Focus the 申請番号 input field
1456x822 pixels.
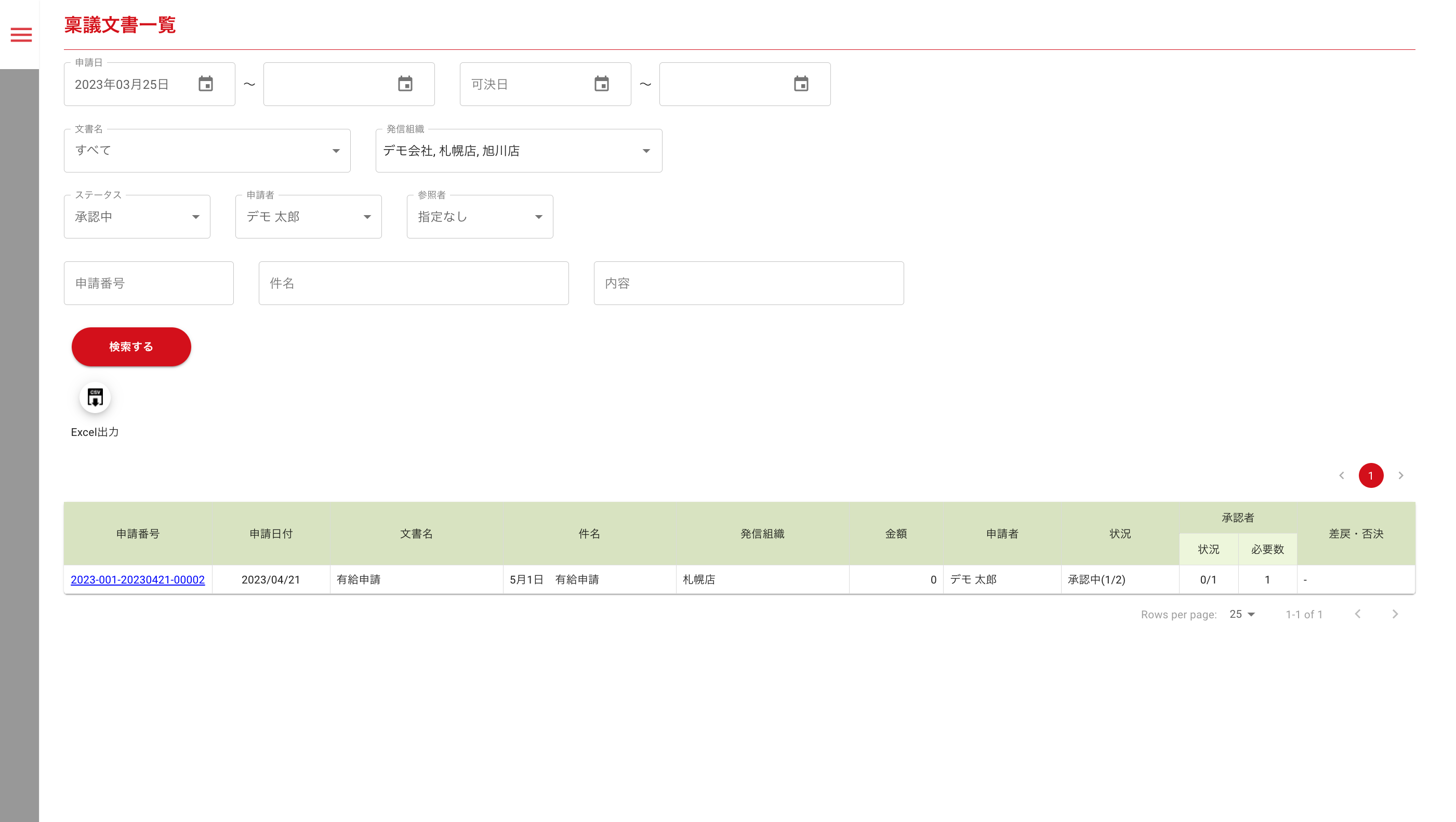click(149, 283)
